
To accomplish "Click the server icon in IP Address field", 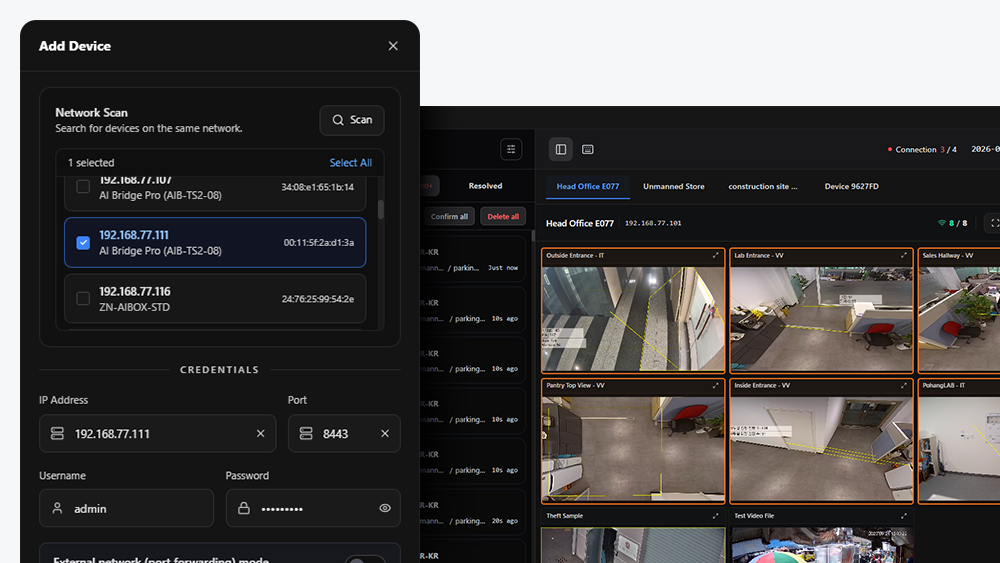I will coord(57,434).
